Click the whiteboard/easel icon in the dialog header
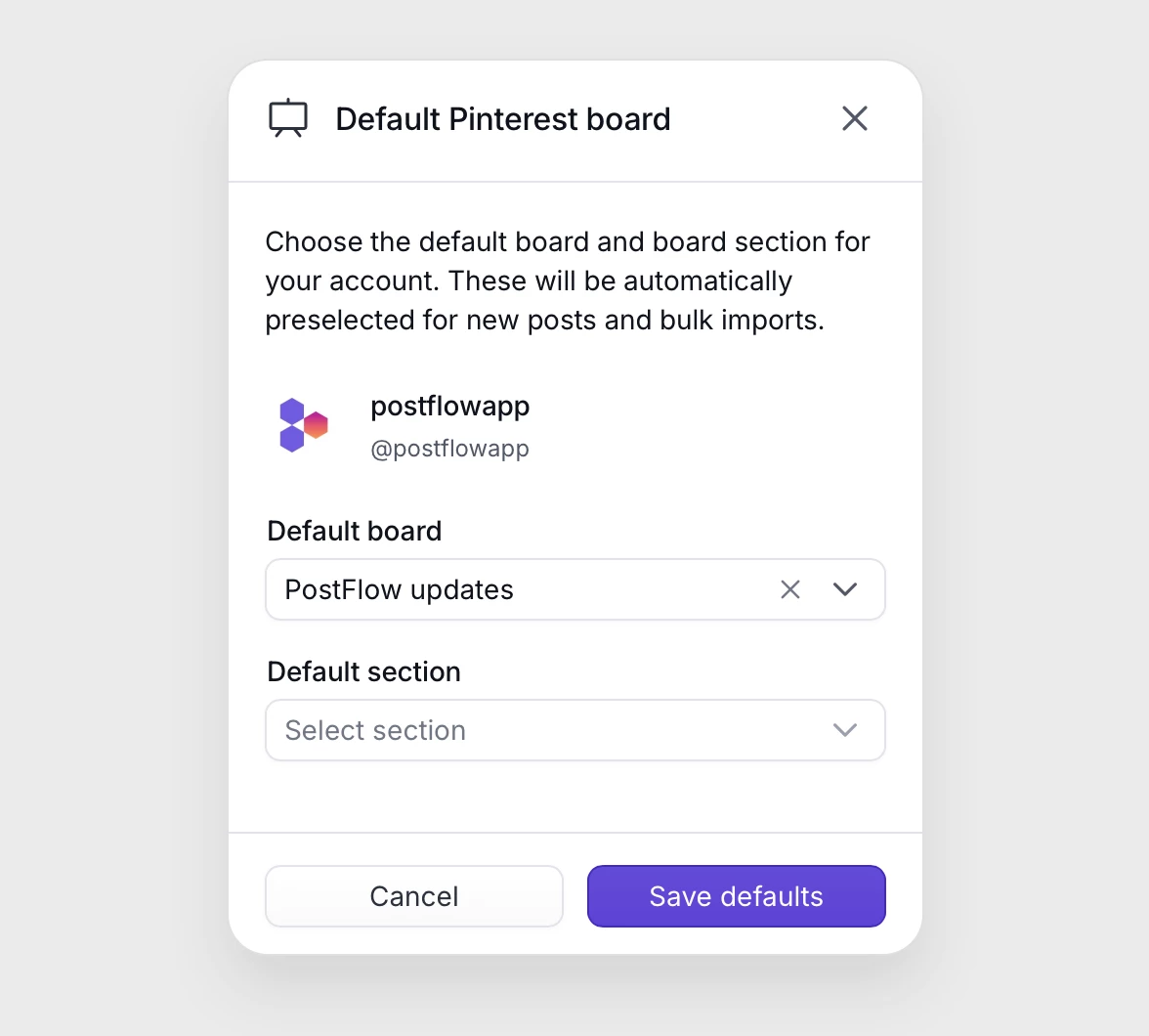Viewport: 1149px width, 1036px height. pyautogui.click(x=288, y=117)
